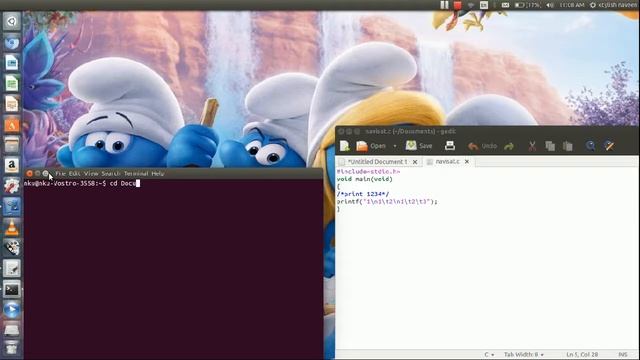Screen dimensions: 640x360
Task: Close the Untitled Document 1 tab
Action: [415, 162]
